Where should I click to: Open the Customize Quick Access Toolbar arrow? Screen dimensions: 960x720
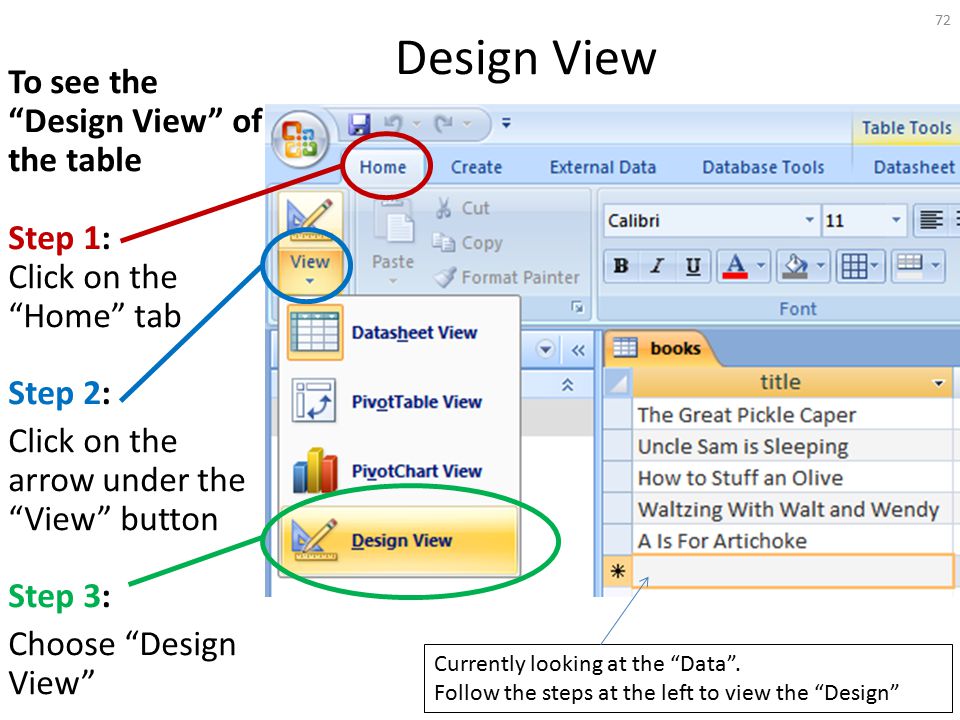point(506,123)
